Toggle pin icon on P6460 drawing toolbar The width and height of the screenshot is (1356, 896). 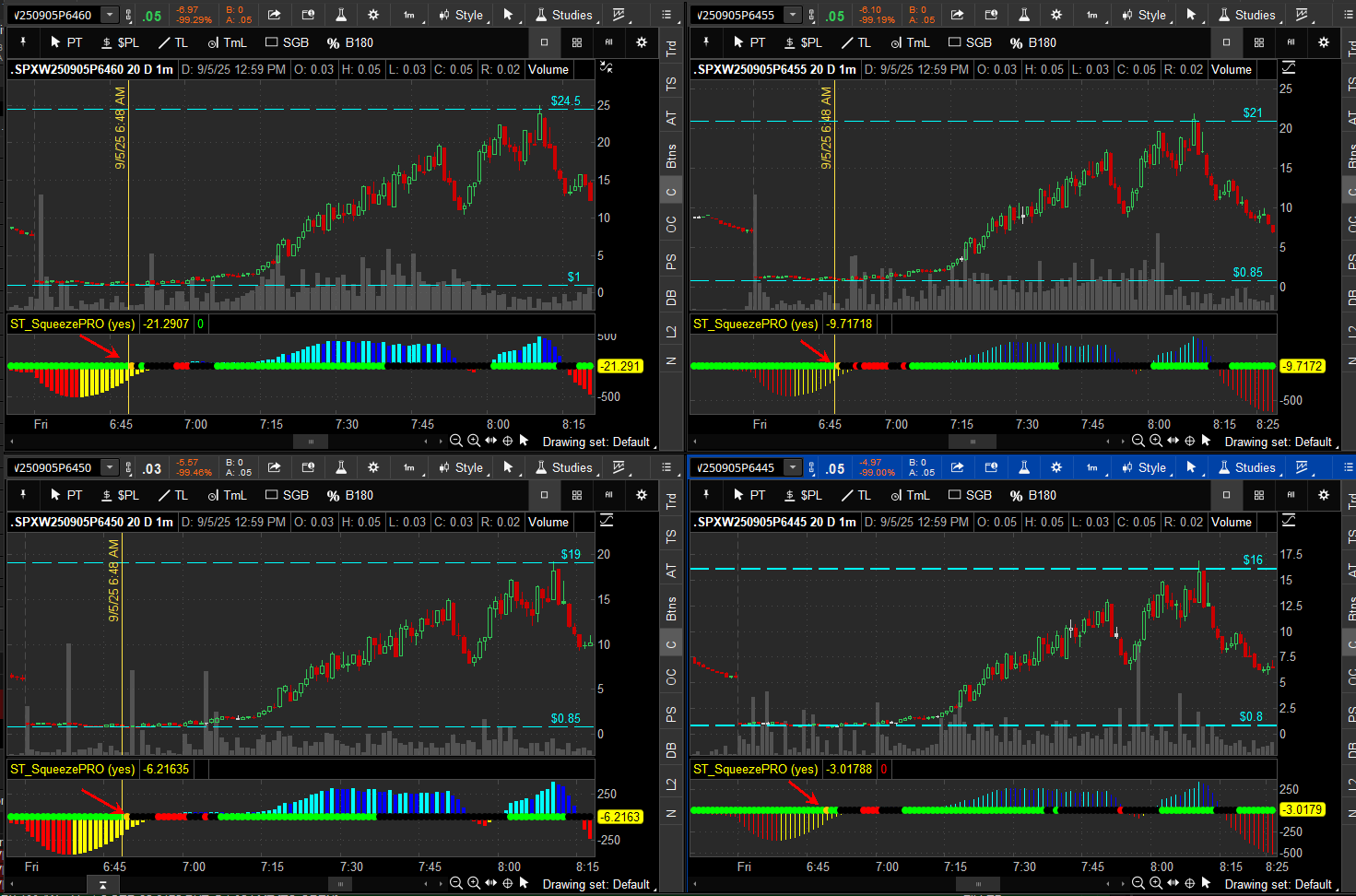point(23,42)
